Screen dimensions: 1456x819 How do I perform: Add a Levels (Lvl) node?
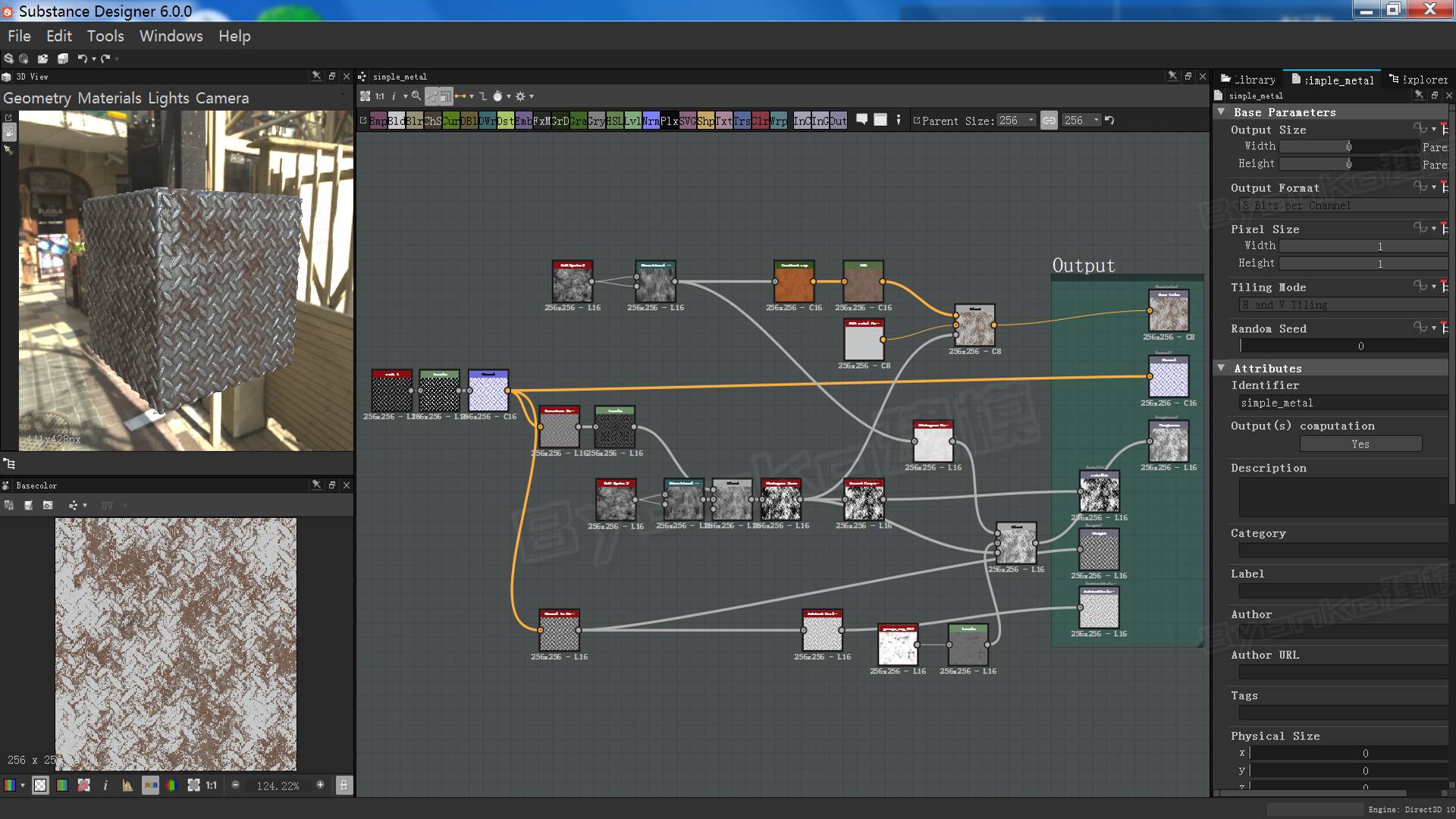coord(632,121)
